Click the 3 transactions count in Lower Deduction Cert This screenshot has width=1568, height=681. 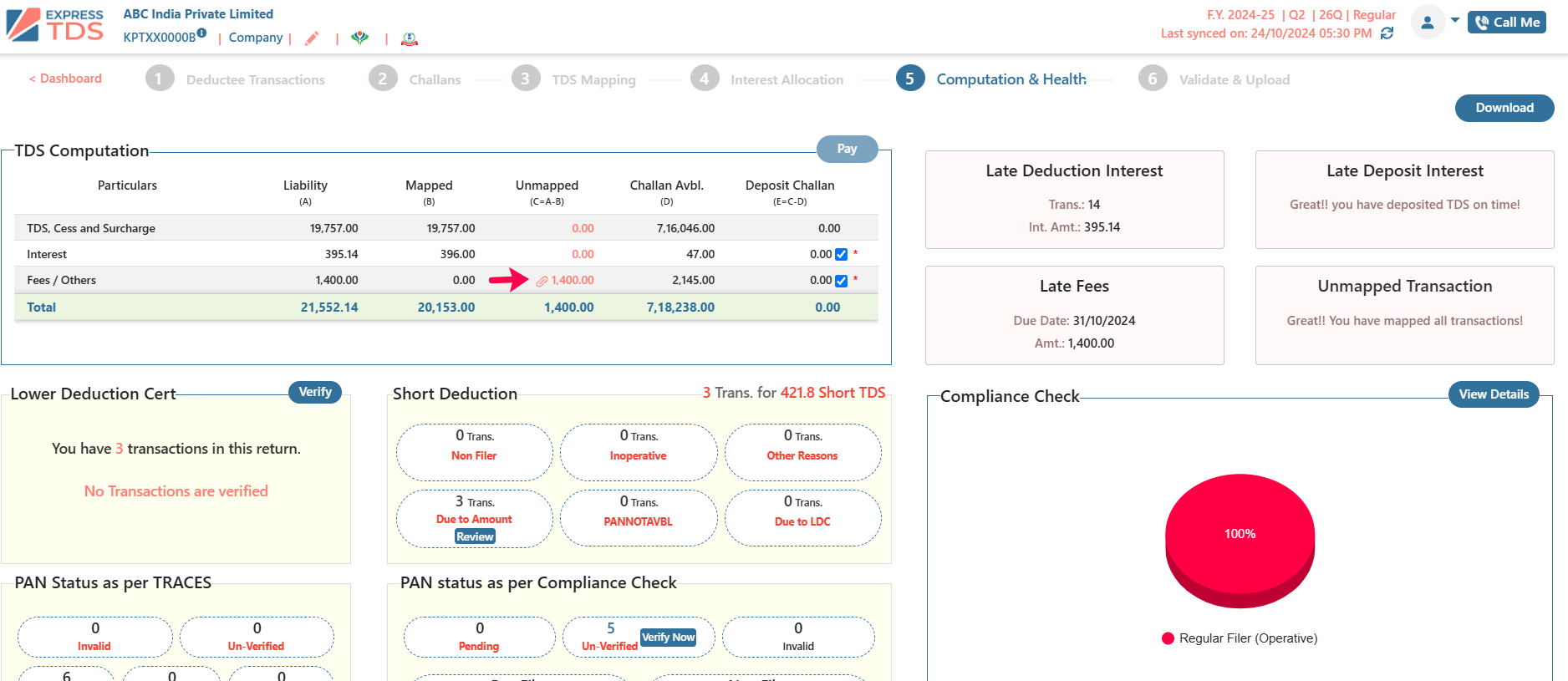(120, 449)
